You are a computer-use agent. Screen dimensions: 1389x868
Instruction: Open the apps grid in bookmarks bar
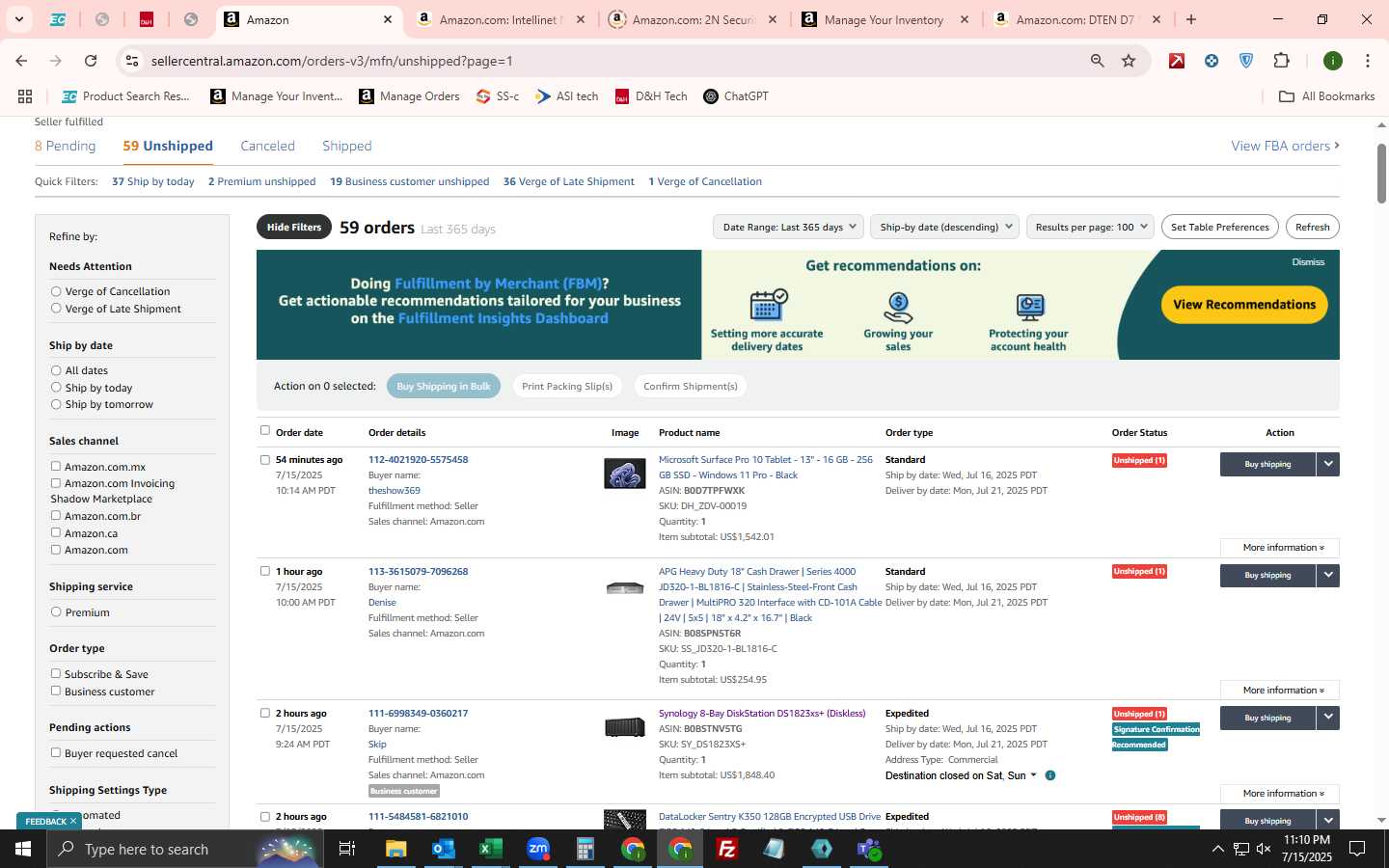pos(25,96)
